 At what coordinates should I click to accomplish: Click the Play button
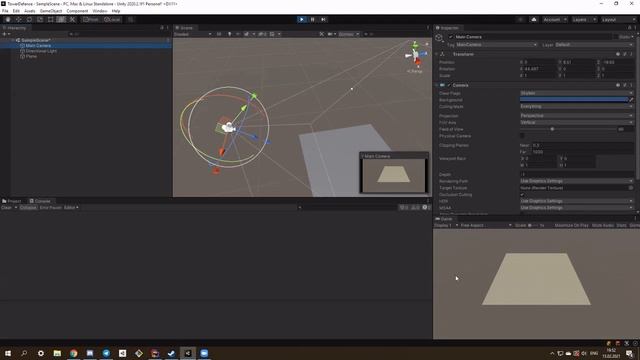(x=302, y=19)
